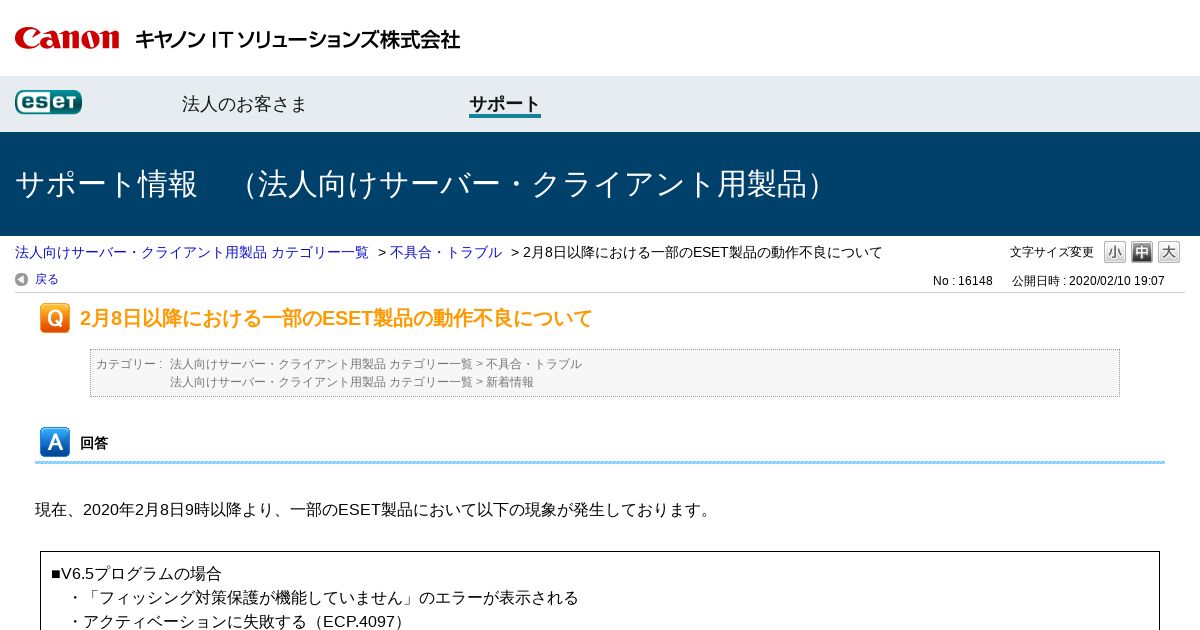Click キヤノンITソリューションズ株式会社 company name
Screen dimensions: 1200x630
(297, 40)
